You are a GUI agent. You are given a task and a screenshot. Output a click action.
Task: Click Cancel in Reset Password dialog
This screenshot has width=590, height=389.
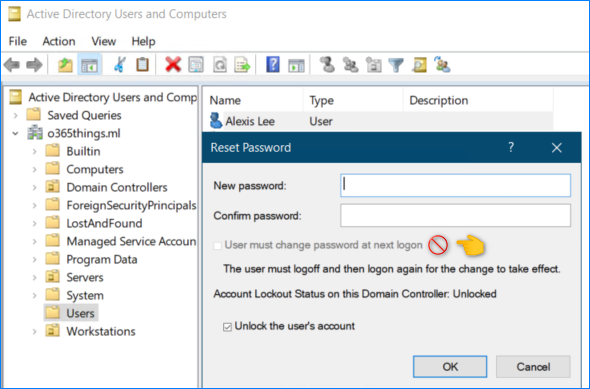533,366
